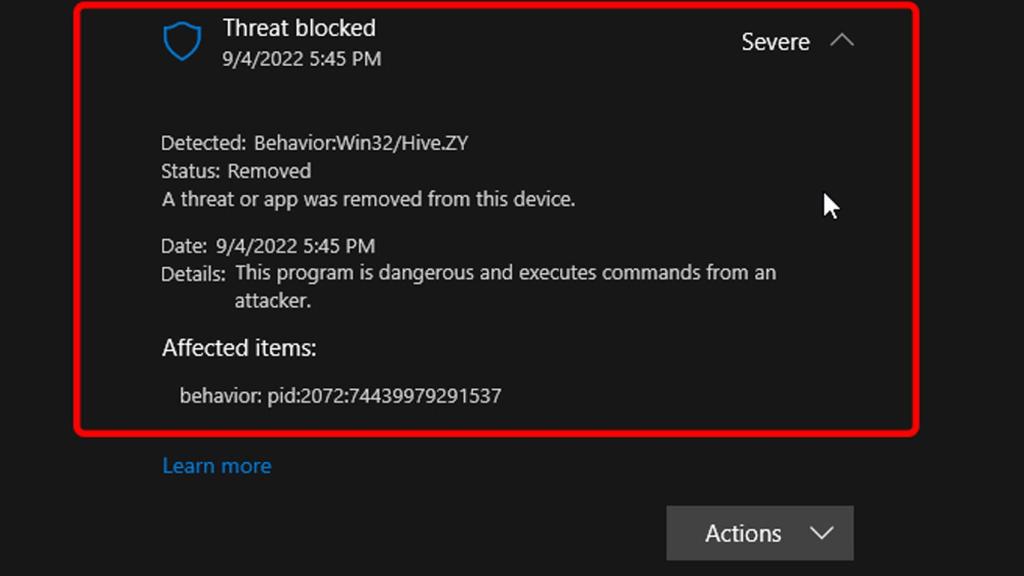The height and width of the screenshot is (576, 1024).
Task: Select the shield badge in the alert header
Action: (x=183, y=40)
